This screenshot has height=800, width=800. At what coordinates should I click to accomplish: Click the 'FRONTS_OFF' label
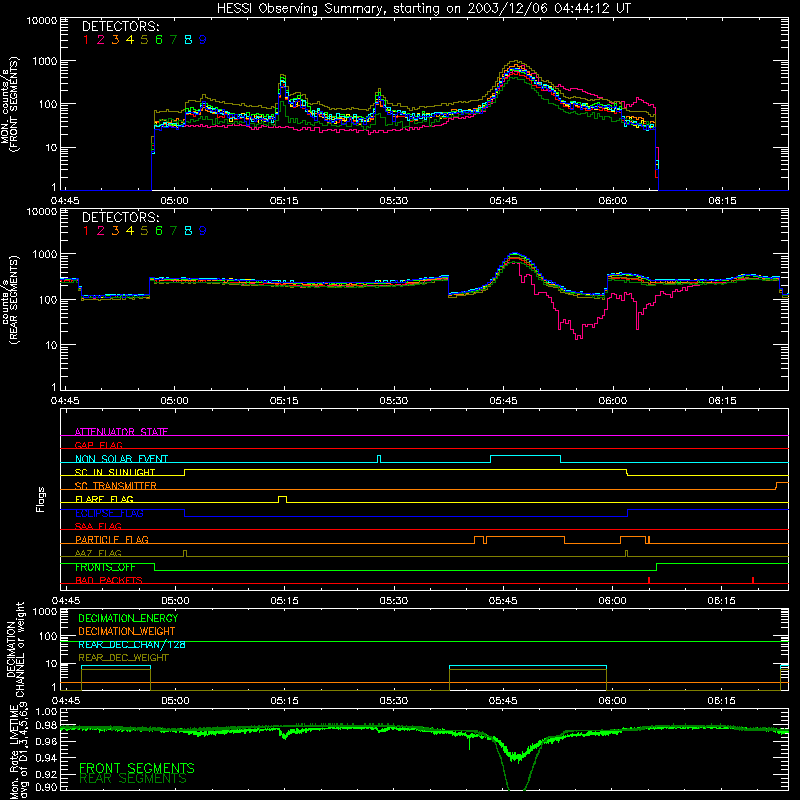(105, 567)
